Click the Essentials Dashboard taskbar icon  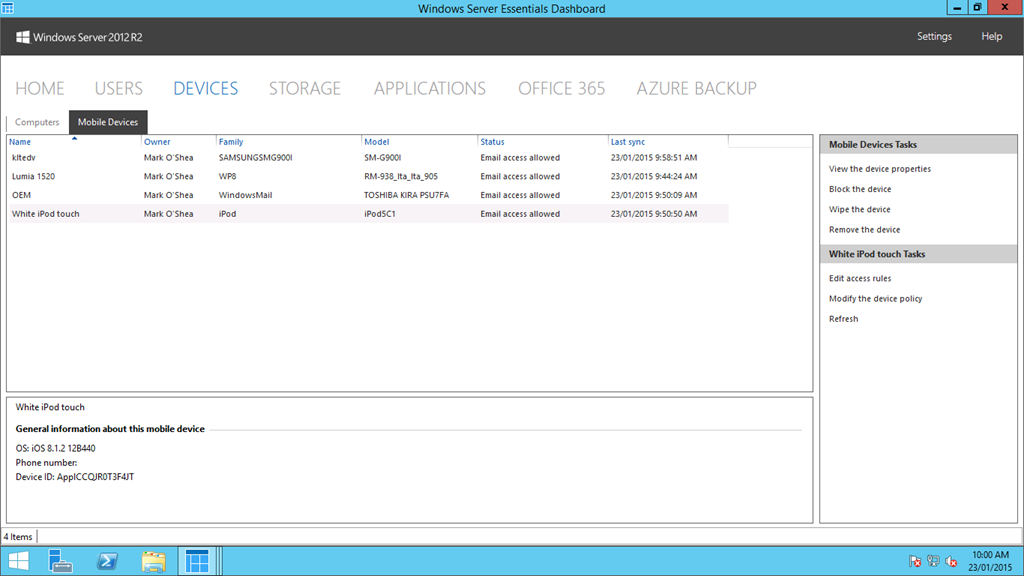[x=198, y=561]
